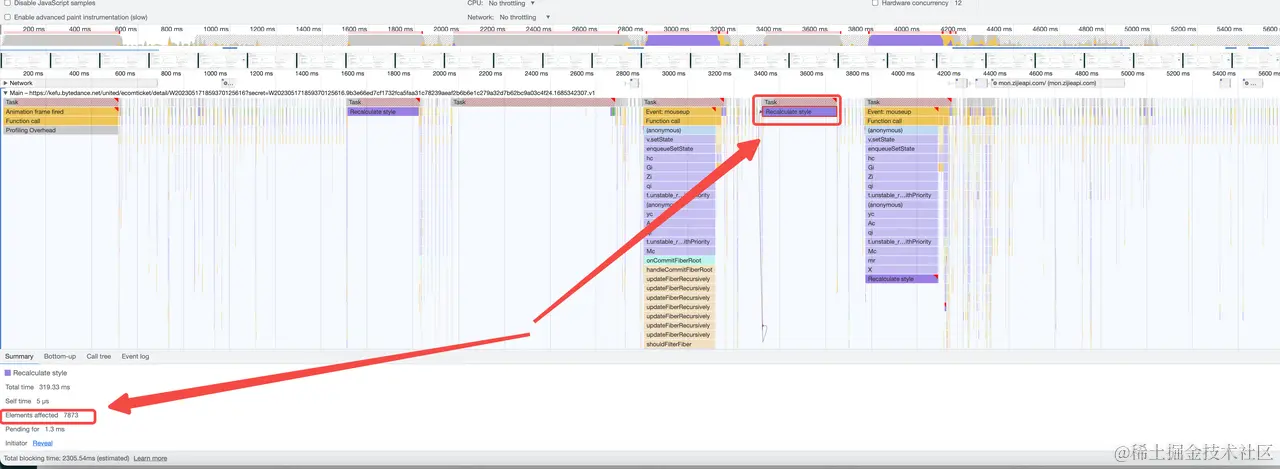The width and height of the screenshot is (1280, 469).
Task: Toggle Hardware concurrency checkbox
Action: [x=876, y=4]
